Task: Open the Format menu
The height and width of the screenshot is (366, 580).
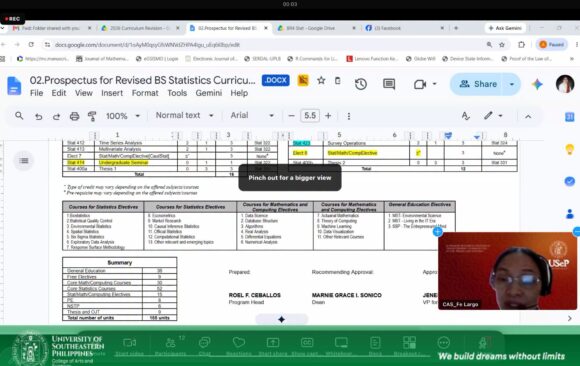Action: 145,93
